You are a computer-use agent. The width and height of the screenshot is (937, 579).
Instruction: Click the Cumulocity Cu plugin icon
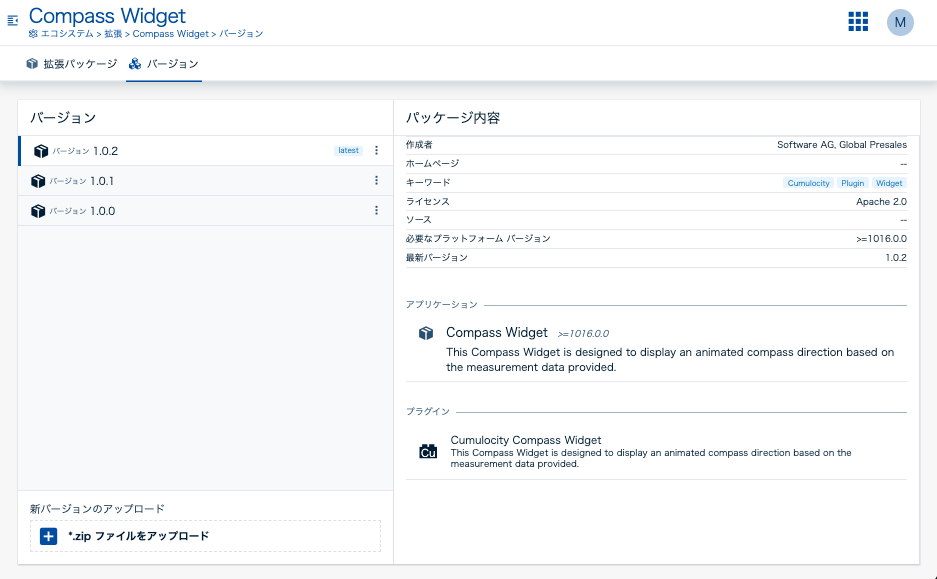[x=428, y=452]
